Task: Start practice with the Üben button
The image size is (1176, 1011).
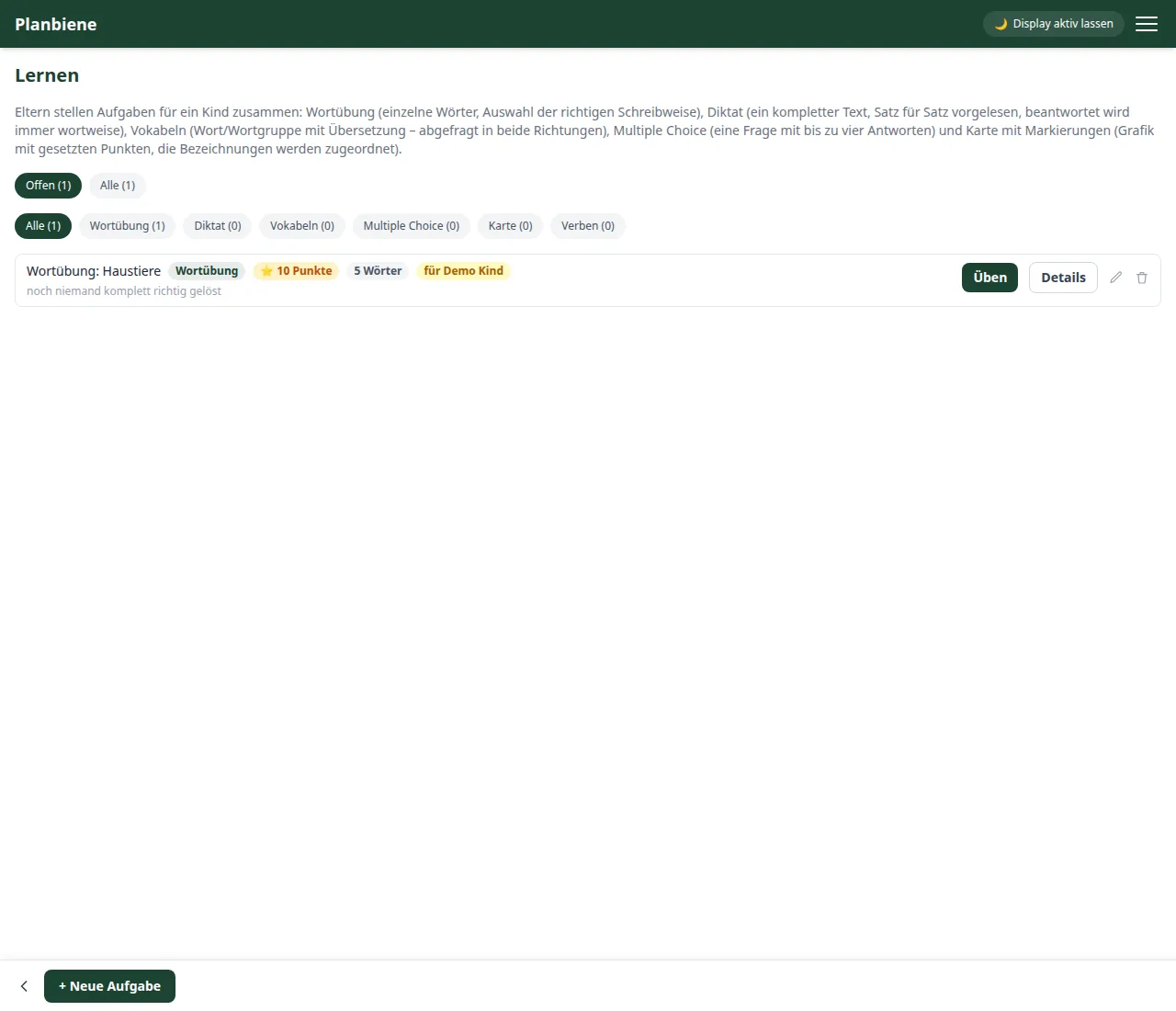Action: coord(989,278)
